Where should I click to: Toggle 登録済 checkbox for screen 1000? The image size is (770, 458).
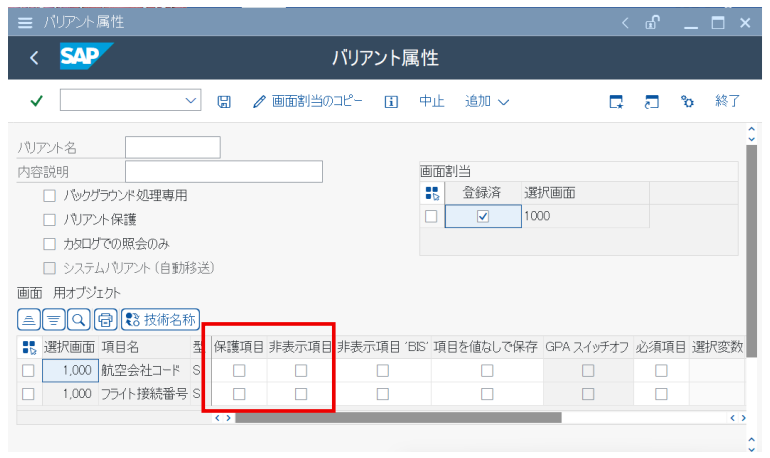click(x=483, y=216)
